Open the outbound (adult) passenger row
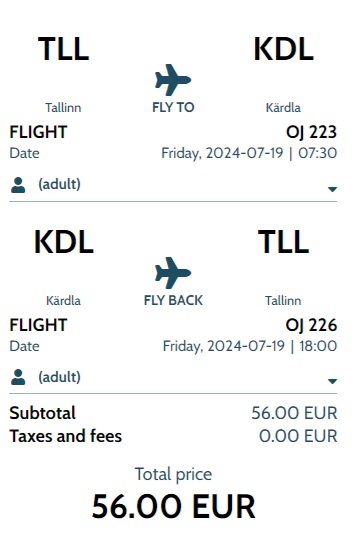 tap(173, 185)
